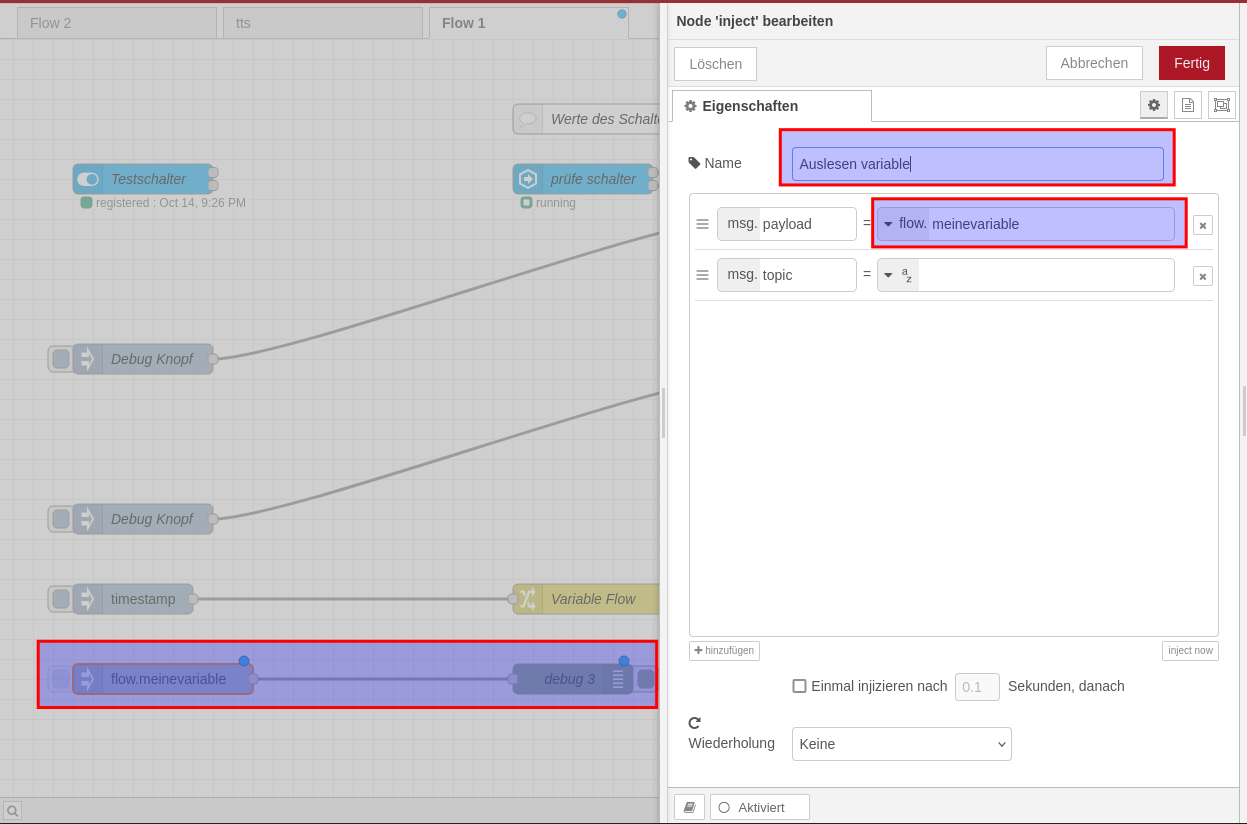Switch to the tts flow tab
Viewport: 1247px width, 824px height.
tap(322, 23)
